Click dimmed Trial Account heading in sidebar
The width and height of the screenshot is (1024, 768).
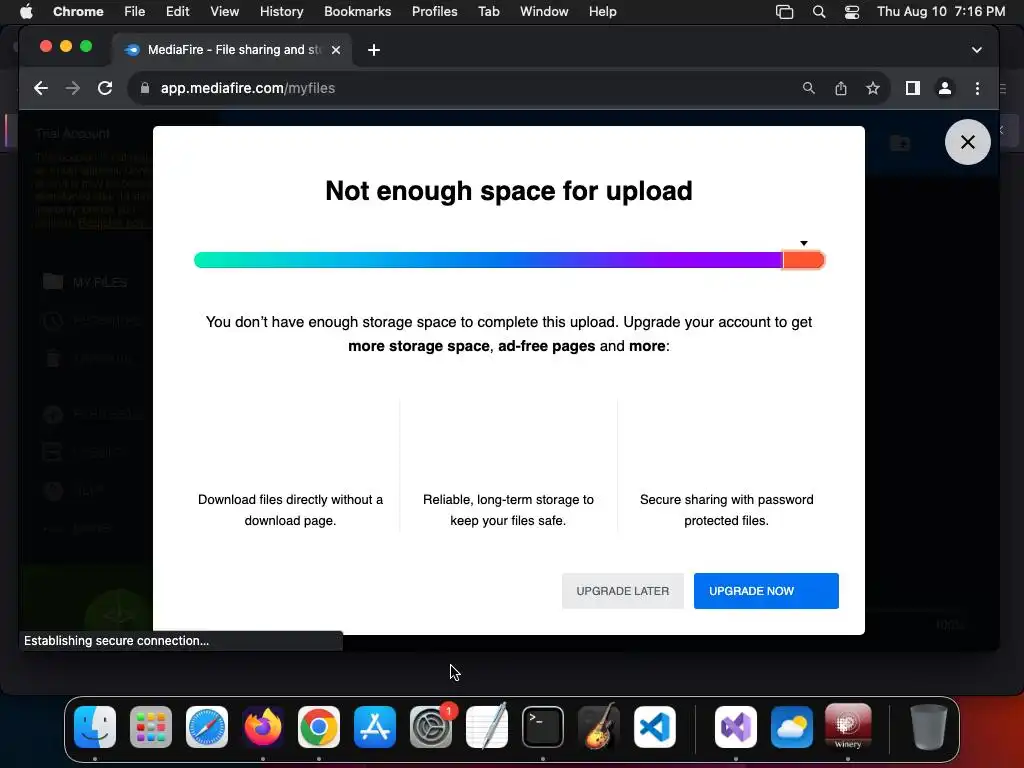(x=72, y=133)
